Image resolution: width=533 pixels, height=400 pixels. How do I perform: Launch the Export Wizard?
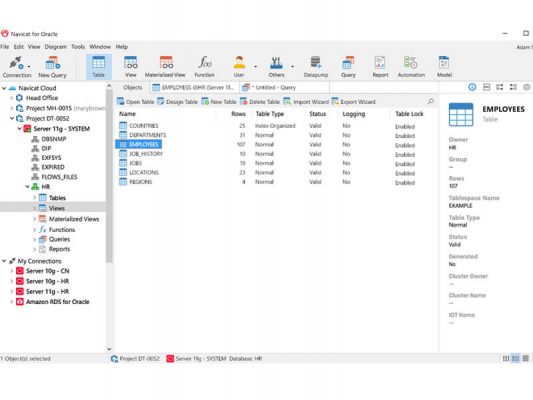click(353, 102)
